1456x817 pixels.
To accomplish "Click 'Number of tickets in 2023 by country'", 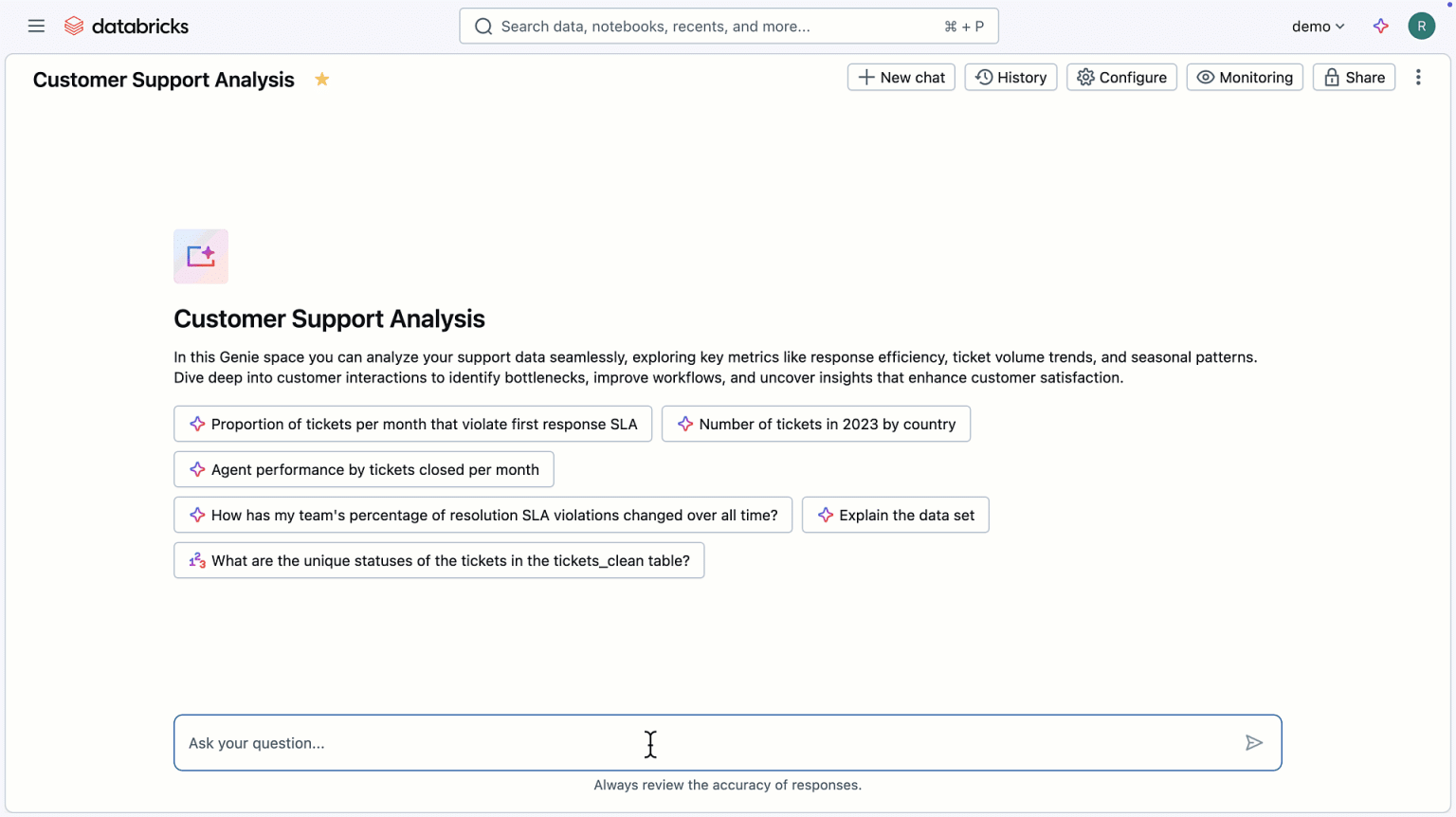I will click(x=815, y=424).
